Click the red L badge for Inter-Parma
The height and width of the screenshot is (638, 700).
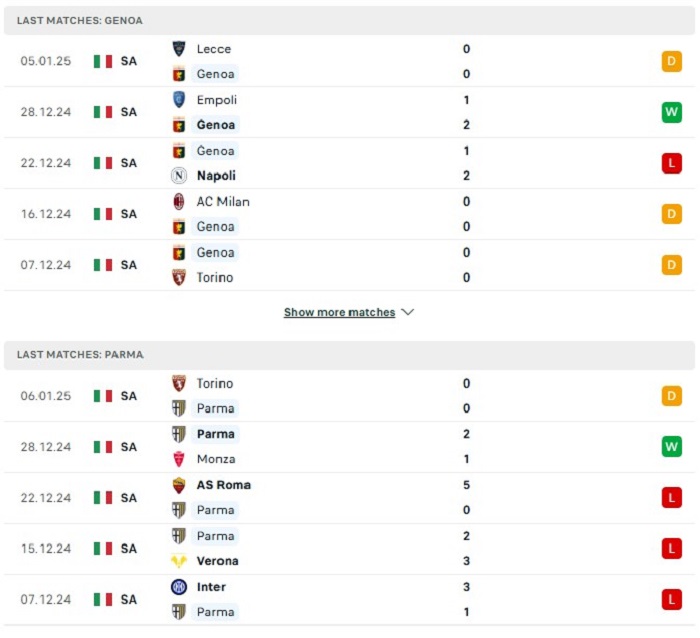671,600
